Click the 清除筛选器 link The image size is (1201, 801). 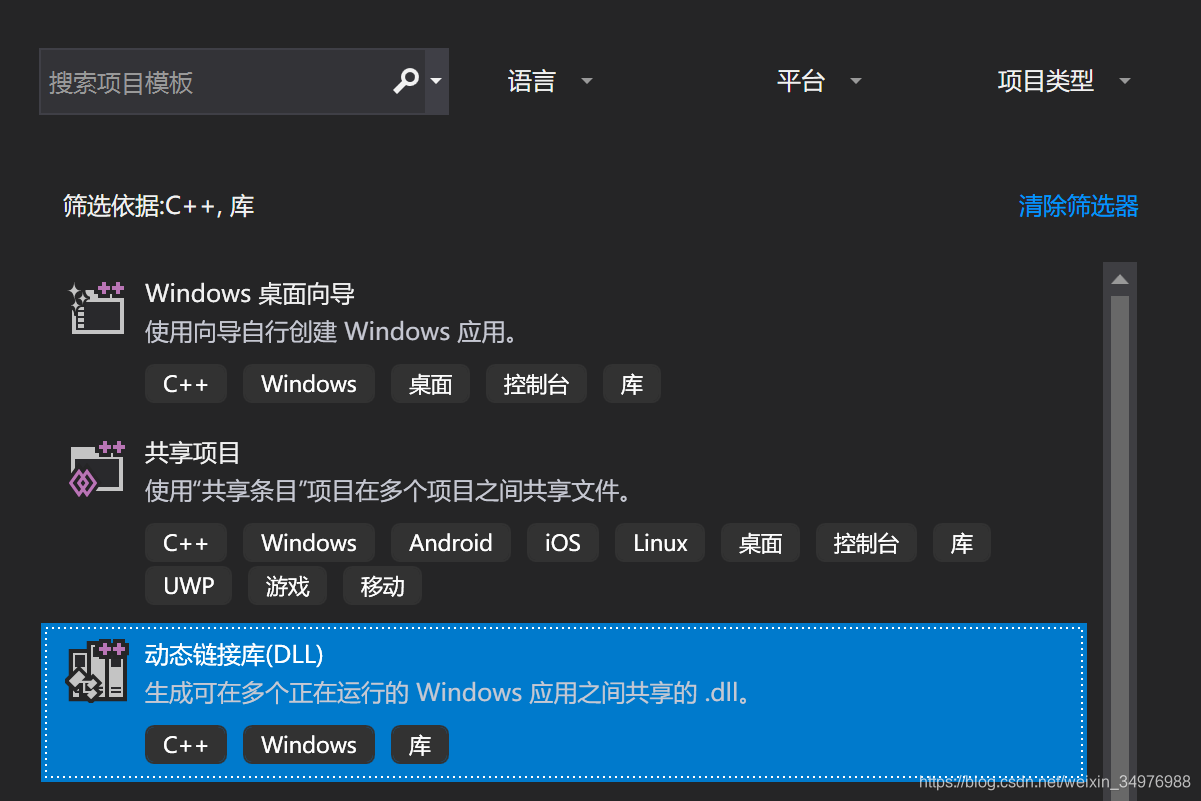click(1078, 206)
